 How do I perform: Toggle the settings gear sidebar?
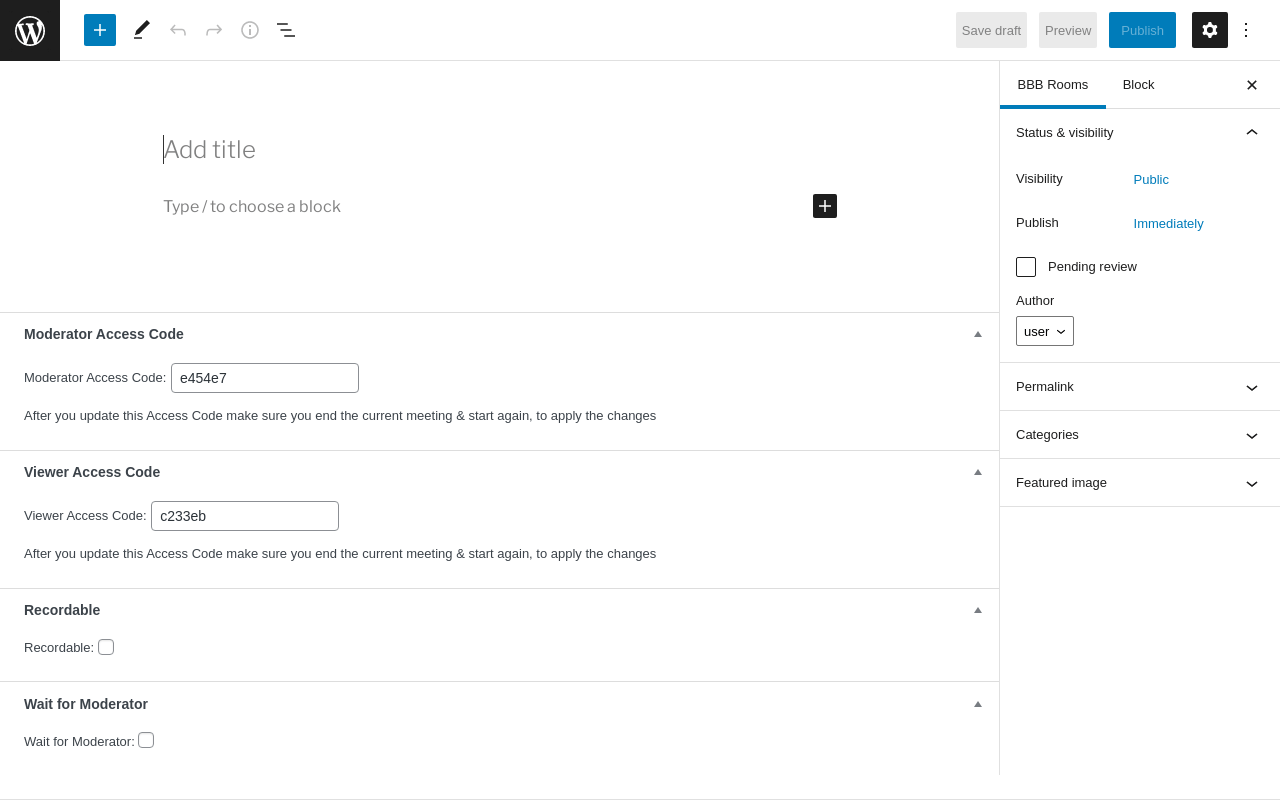pos(1210,30)
